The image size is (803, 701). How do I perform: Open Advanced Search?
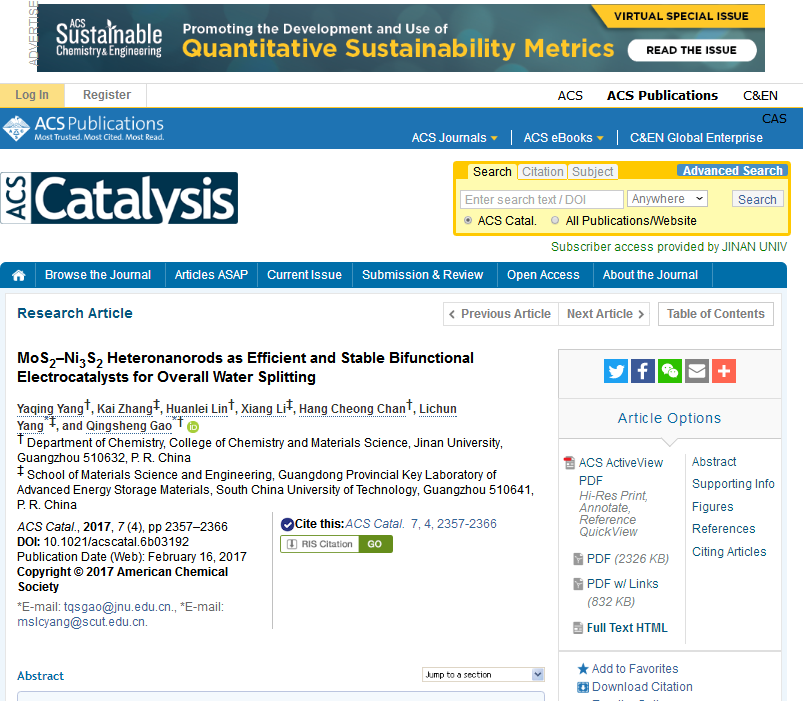pyautogui.click(x=732, y=171)
